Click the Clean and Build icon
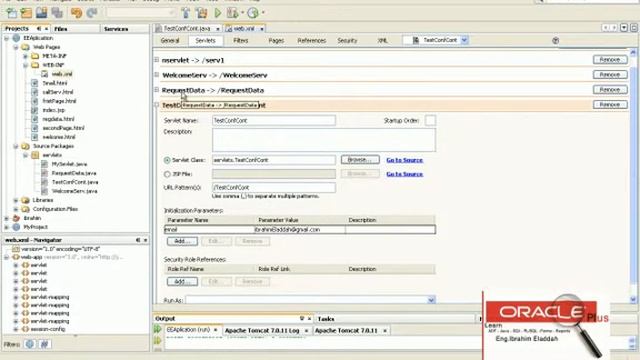The height and width of the screenshot is (360, 640). point(202,13)
